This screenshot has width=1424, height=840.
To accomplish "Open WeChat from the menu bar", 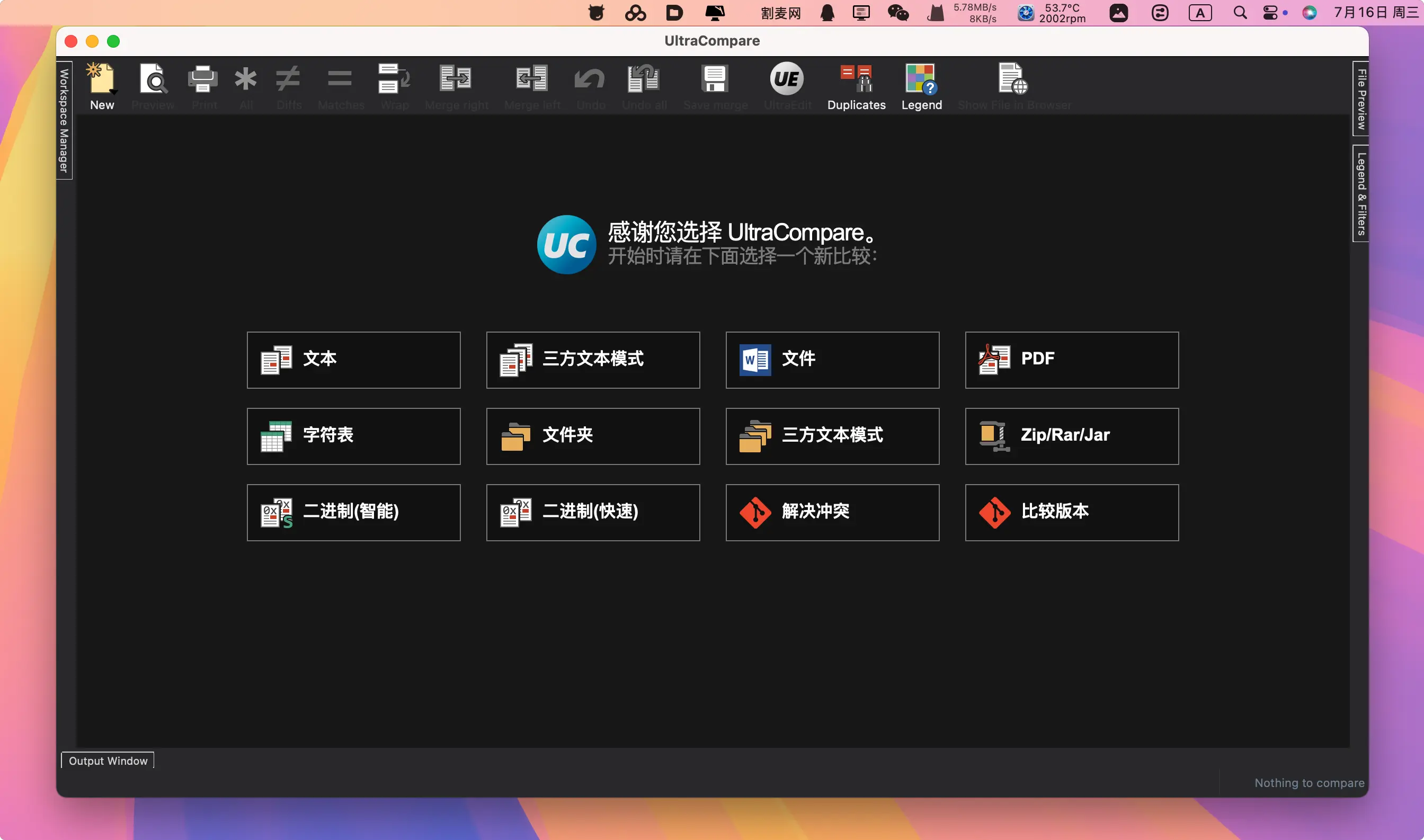I will [x=898, y=13].
